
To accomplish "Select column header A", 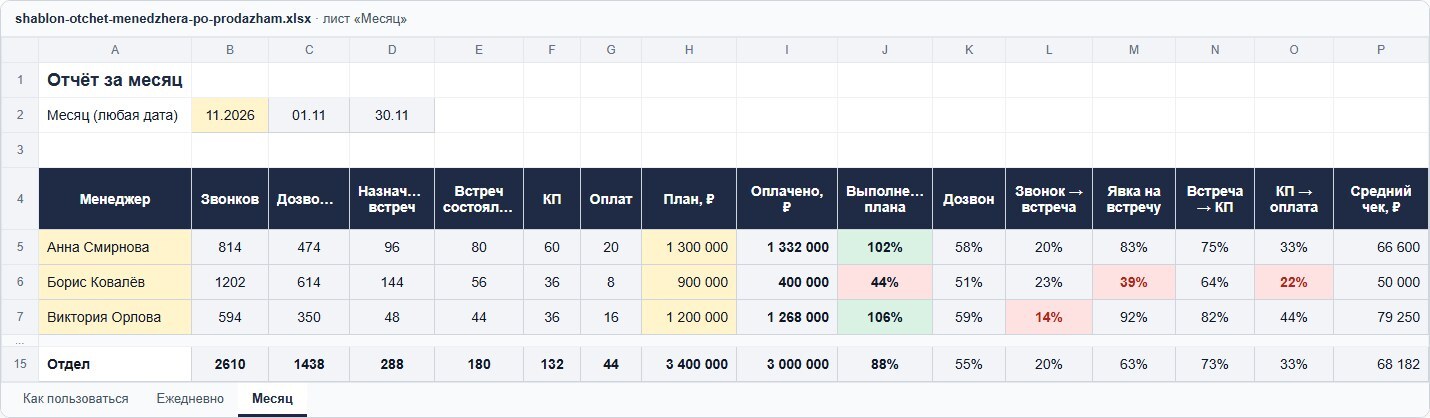I will [x=115, y=50].
